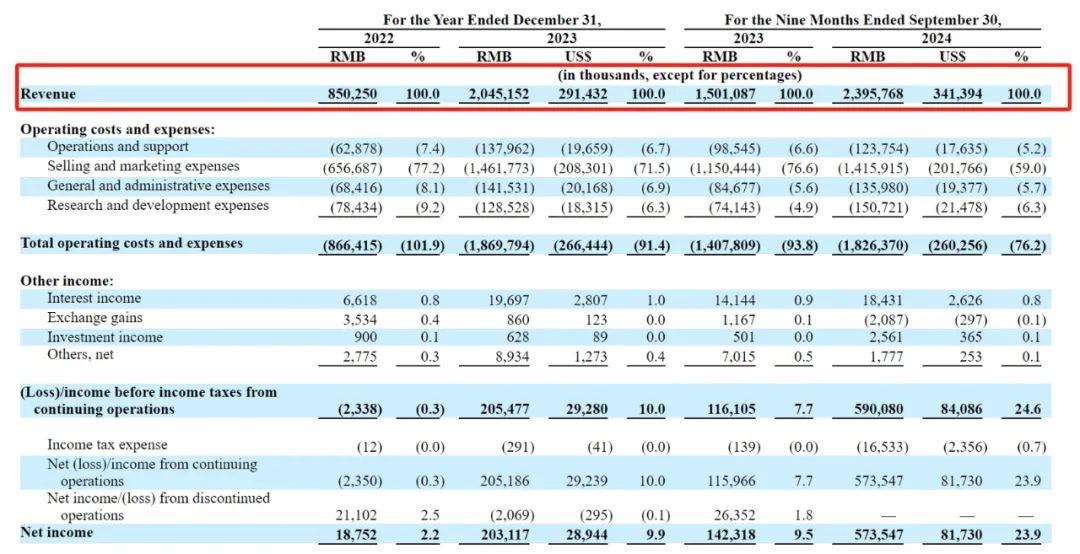Image resolution: width=1080 pixels, height=554 pixels.
Task: Click the revenue figure 2,045,152
Action: tap(499, 94)
